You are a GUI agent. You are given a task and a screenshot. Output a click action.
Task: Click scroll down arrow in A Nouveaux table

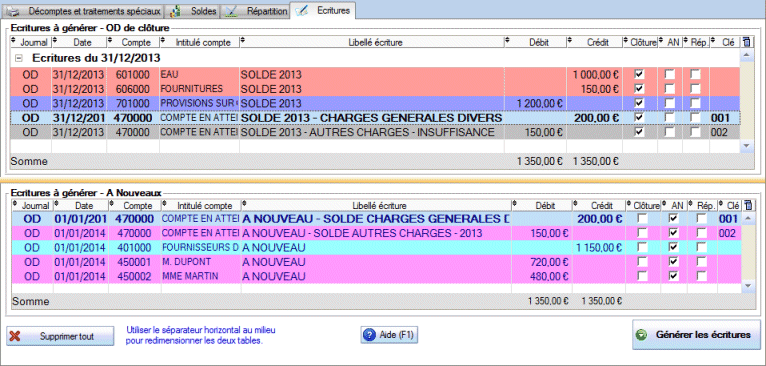point(747,286)
